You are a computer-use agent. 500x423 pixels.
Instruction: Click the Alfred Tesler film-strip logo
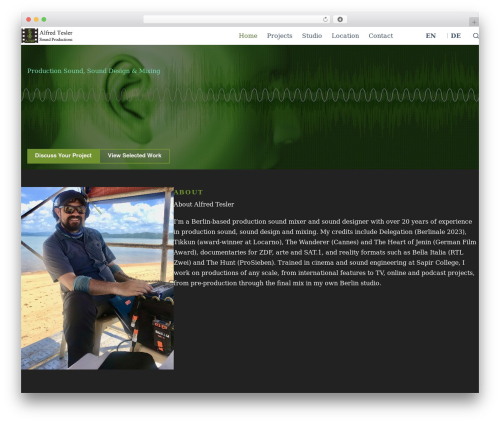point(30,36)
